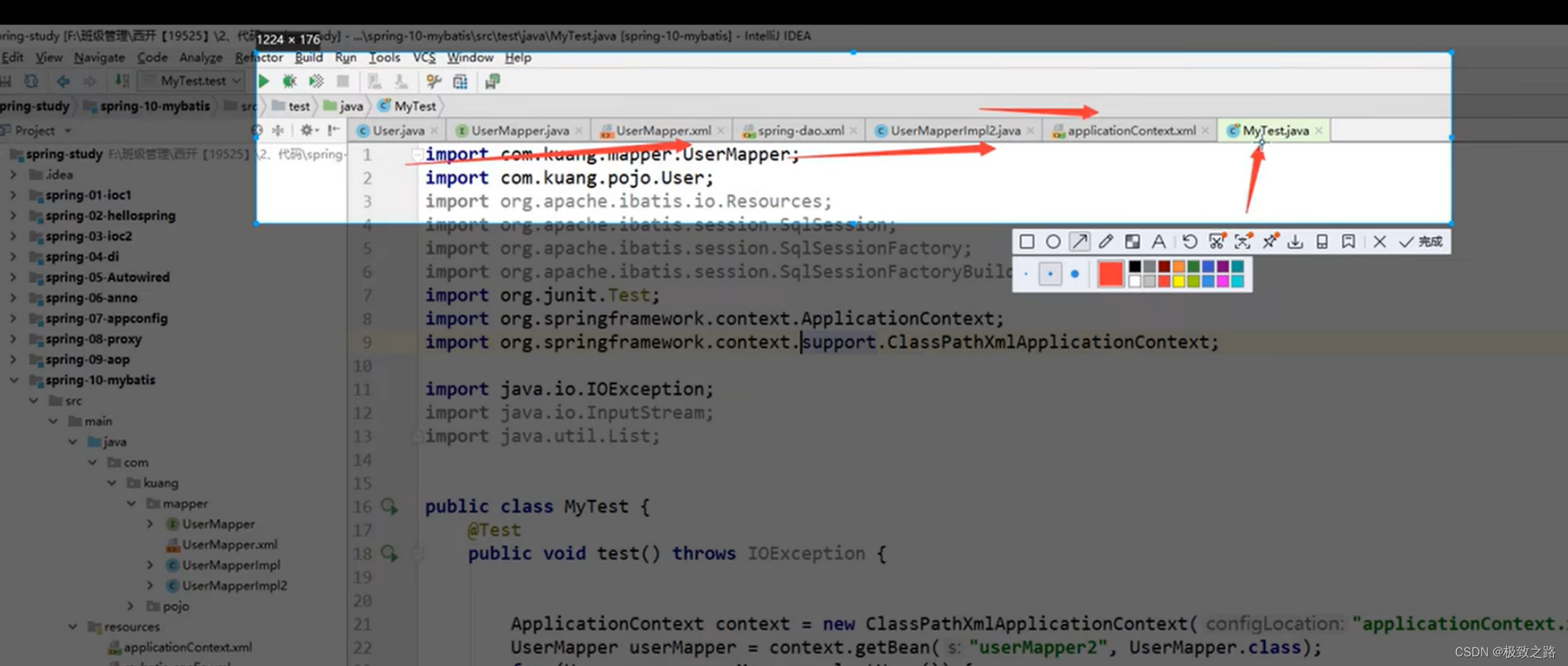Select the spring-05-Autowired module
Screen dimensions: 1568x666
(x=99, y=278)
